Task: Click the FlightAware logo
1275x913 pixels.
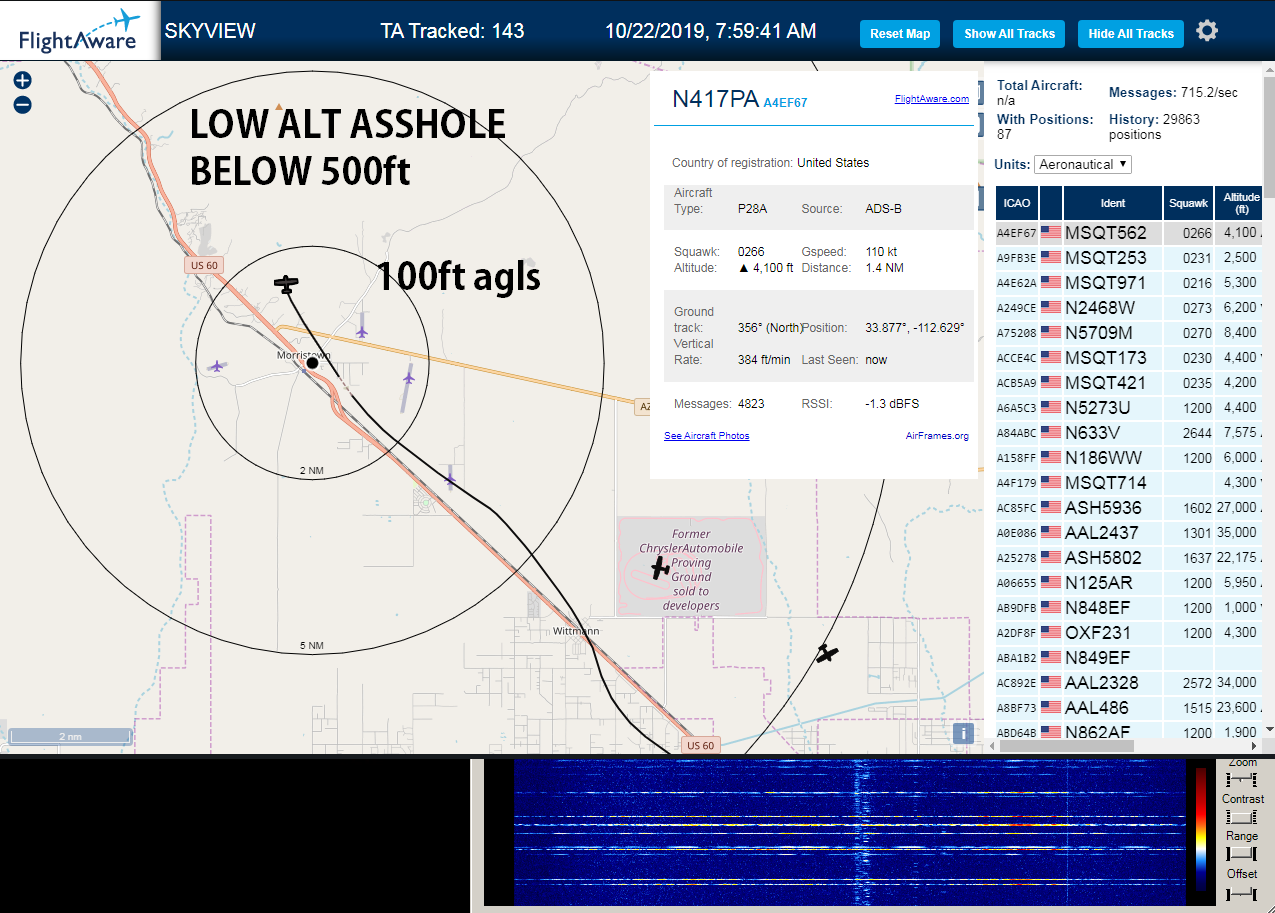Action: (x=80, y=31)
